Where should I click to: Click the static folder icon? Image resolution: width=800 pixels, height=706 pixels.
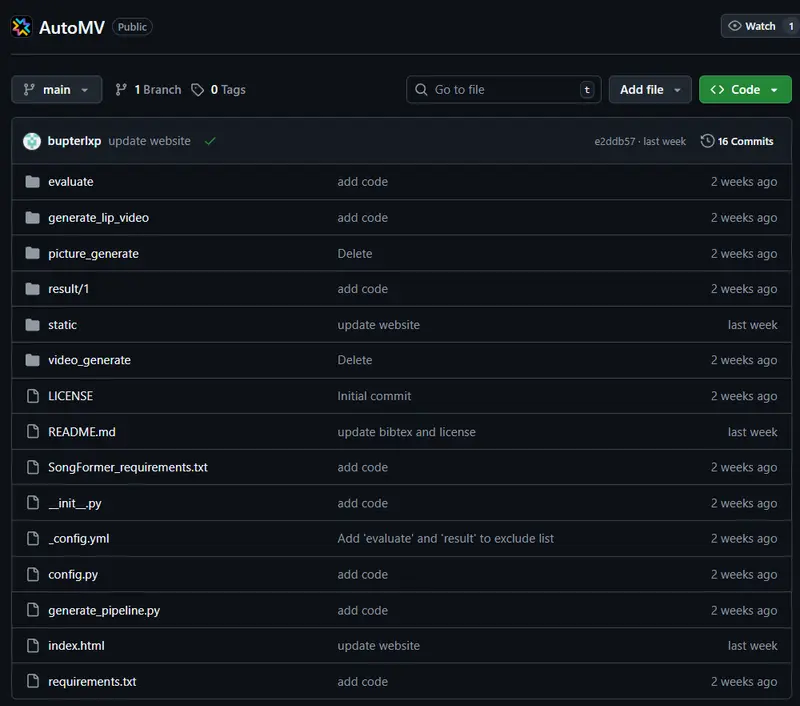tap(32, 325)
